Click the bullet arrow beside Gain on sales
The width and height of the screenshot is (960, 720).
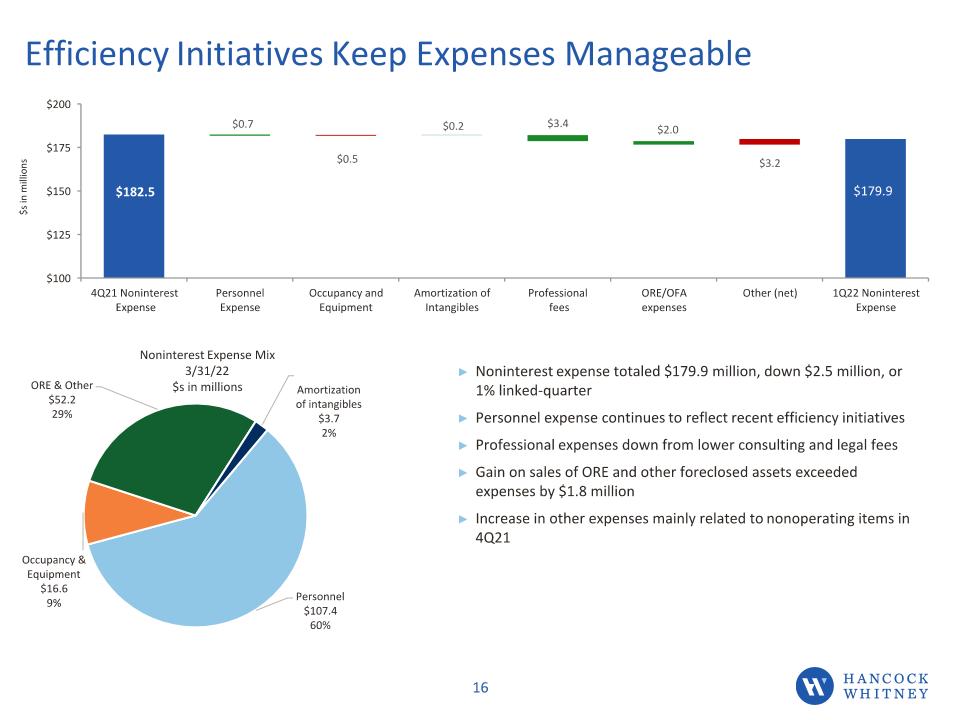463,473
